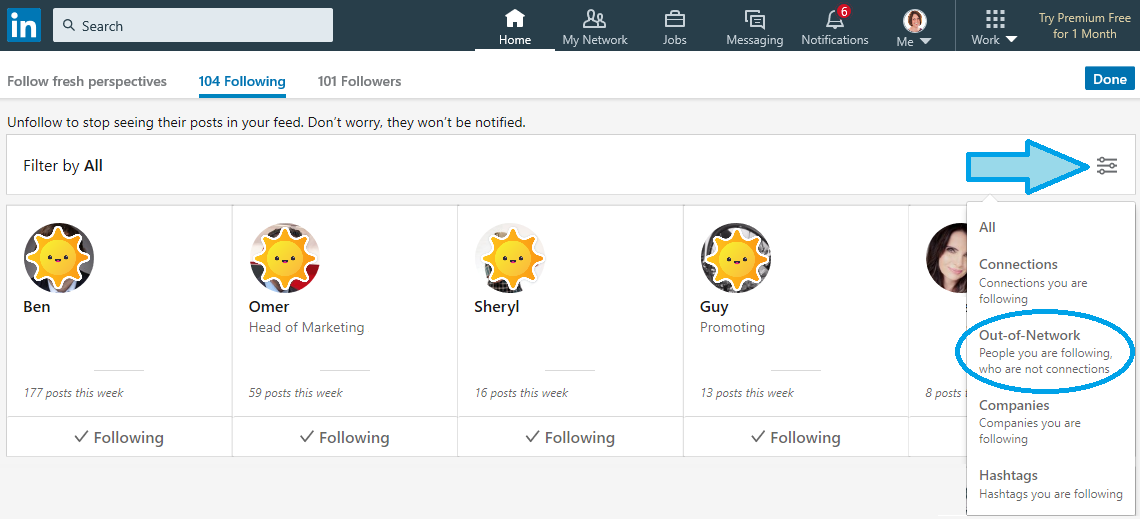The image size is (1140, 519).
Task: Open the Notifications bell icon
Action: pos(835,18)
